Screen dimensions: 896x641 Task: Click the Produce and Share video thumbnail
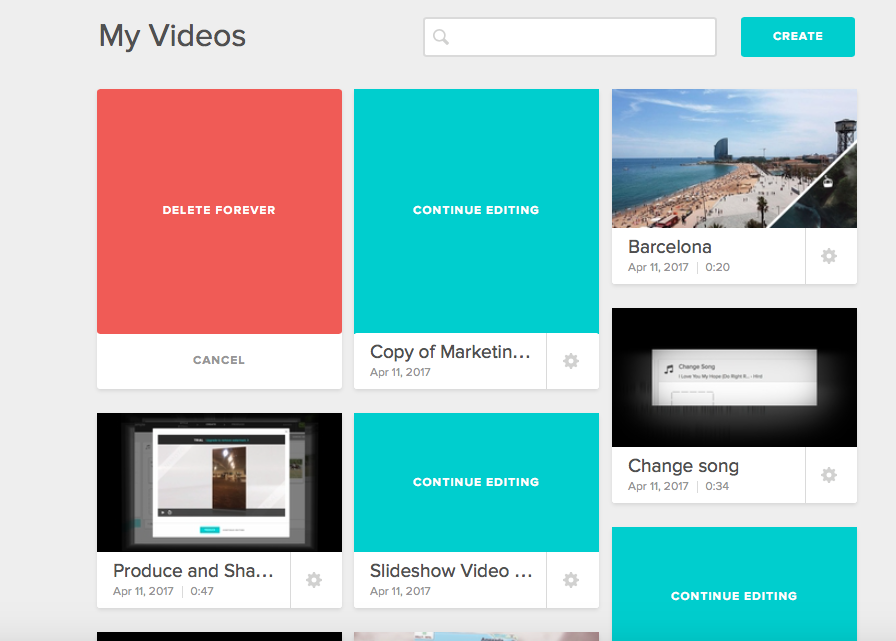click(x=219, y=482)
